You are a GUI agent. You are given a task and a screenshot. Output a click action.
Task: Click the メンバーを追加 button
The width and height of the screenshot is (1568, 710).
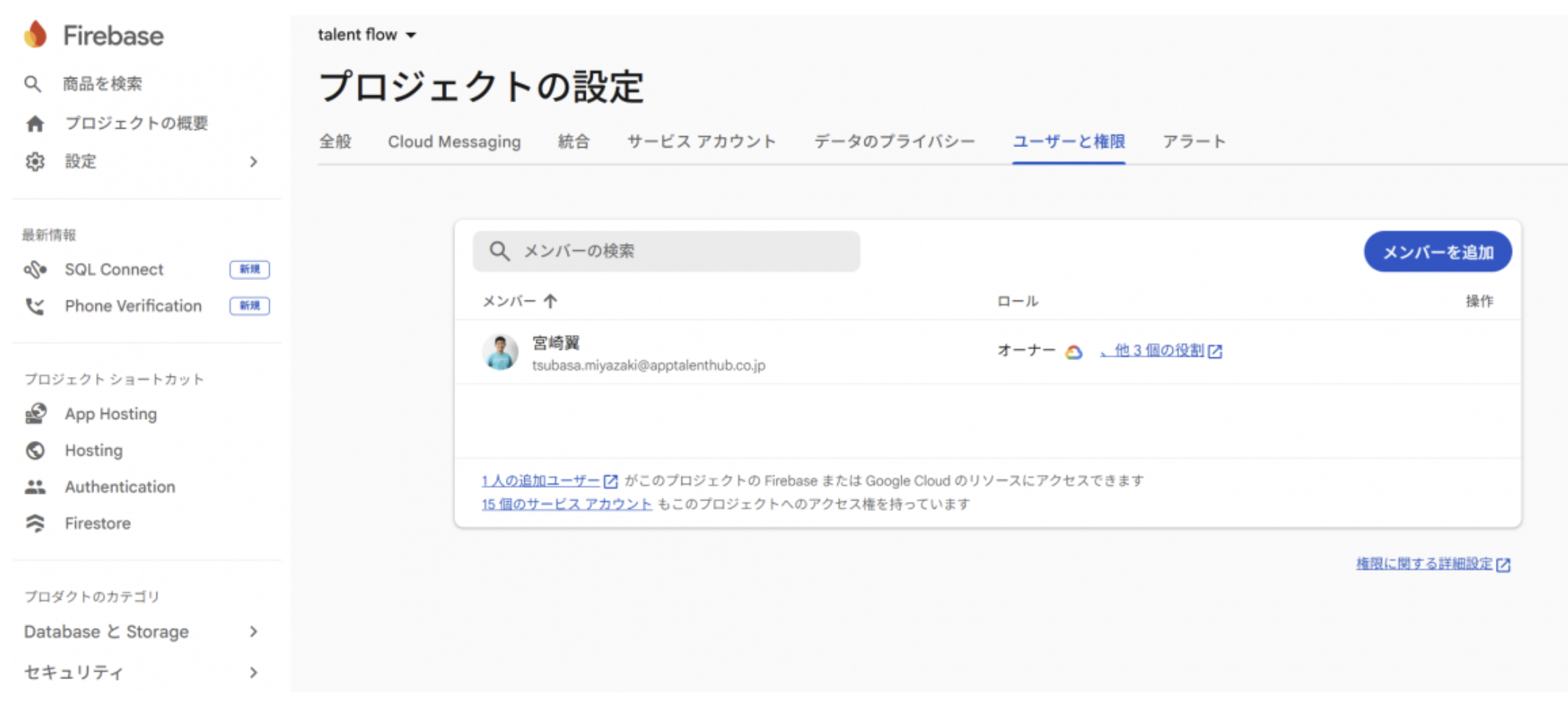coord(1438,252)
